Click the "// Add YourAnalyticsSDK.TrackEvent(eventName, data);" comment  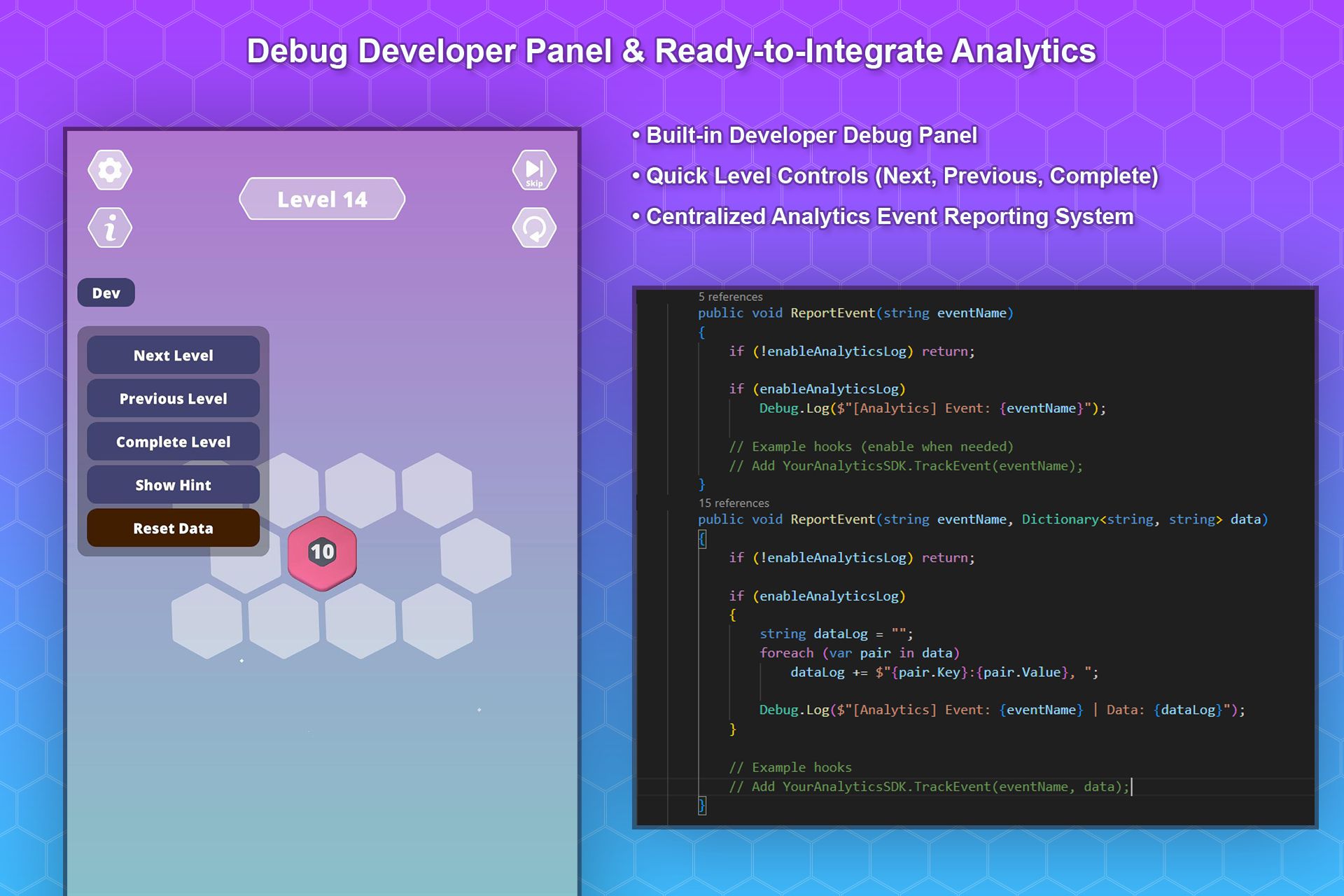(x=929, y=787)
